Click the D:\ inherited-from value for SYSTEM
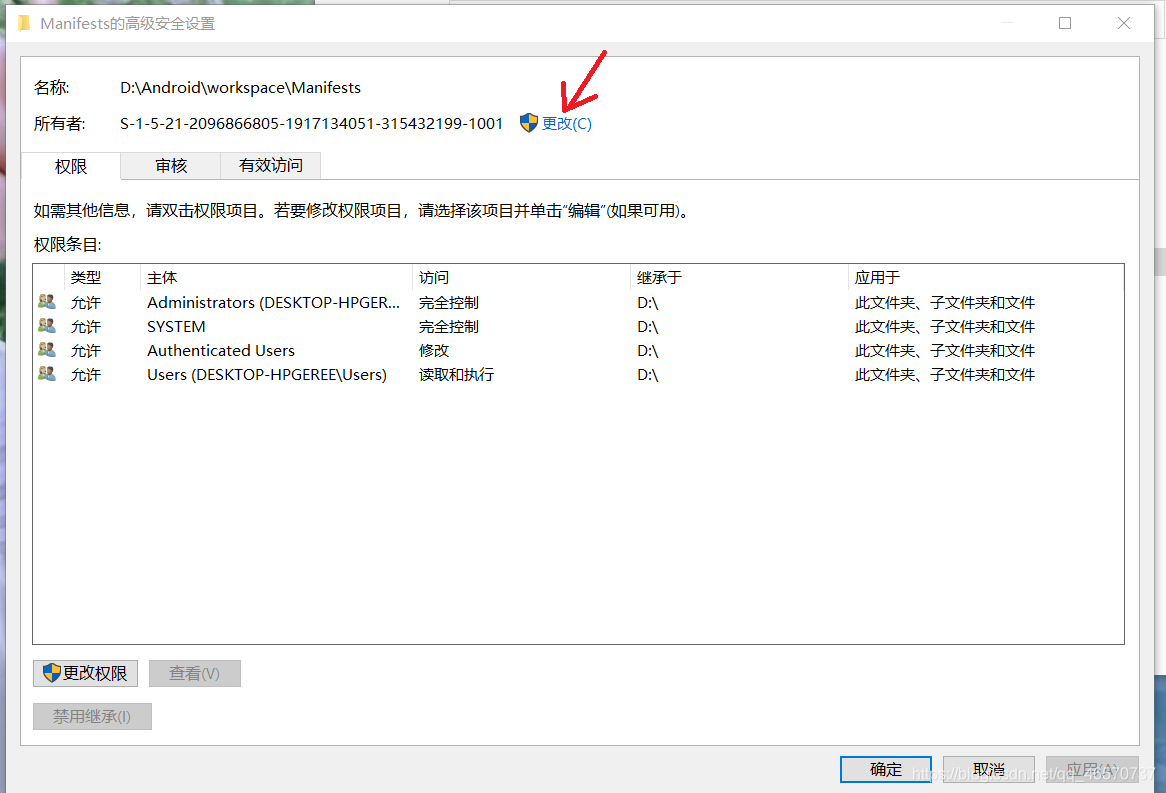1166x793 pixels. [648, 327]
